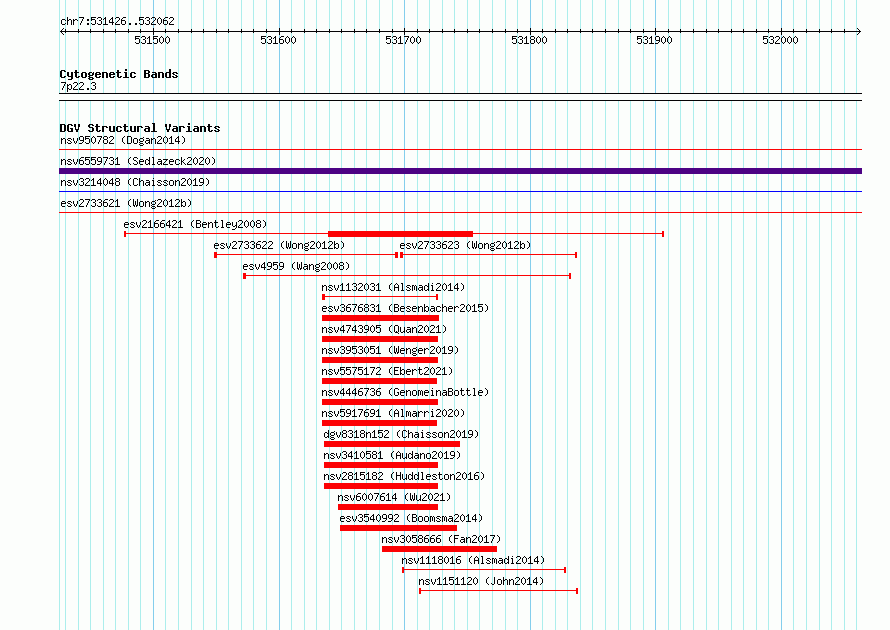Open the nsv950782 (Dogan2014) variant label
The width and height of the screenshot is (890, 630).
click(123, 140)
